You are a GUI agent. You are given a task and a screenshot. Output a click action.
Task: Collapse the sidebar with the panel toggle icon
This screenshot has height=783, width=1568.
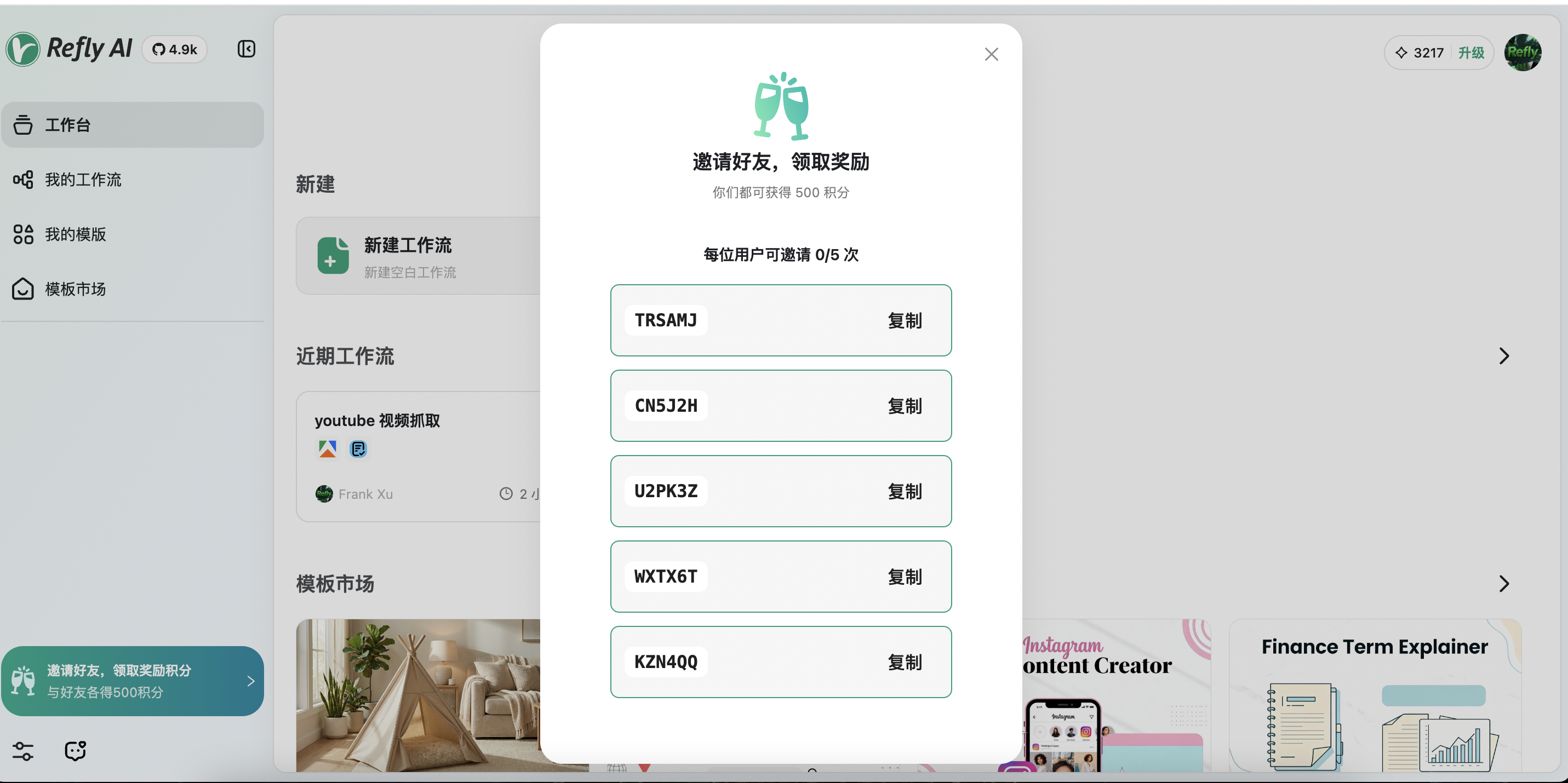pos(246,49)
